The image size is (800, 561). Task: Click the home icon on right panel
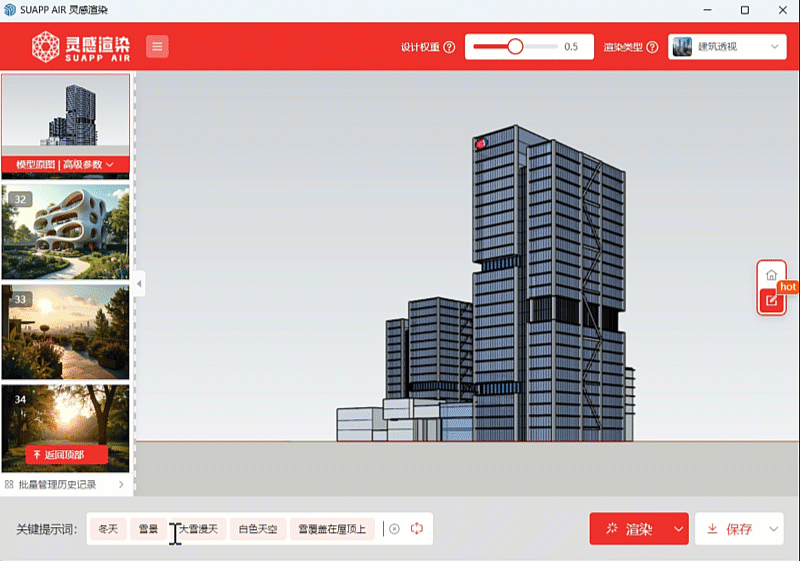click(x=770, y=275)
